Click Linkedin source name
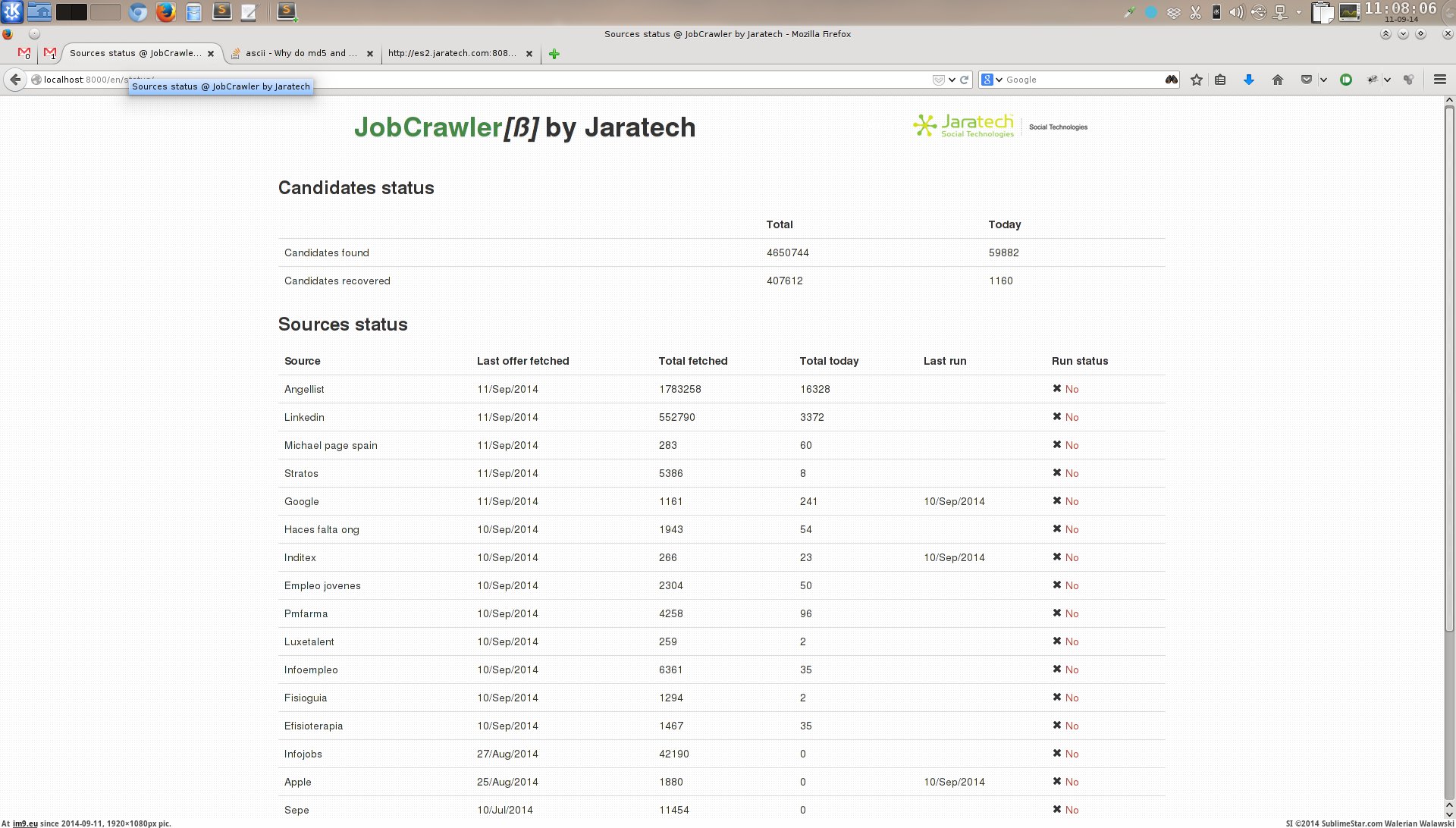 coord(304,417)
